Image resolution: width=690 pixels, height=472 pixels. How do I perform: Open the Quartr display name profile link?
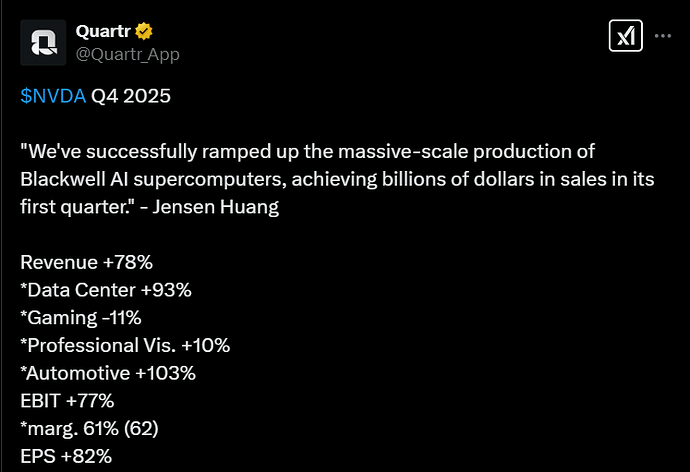pyautogui.click(x=103, y=31)
